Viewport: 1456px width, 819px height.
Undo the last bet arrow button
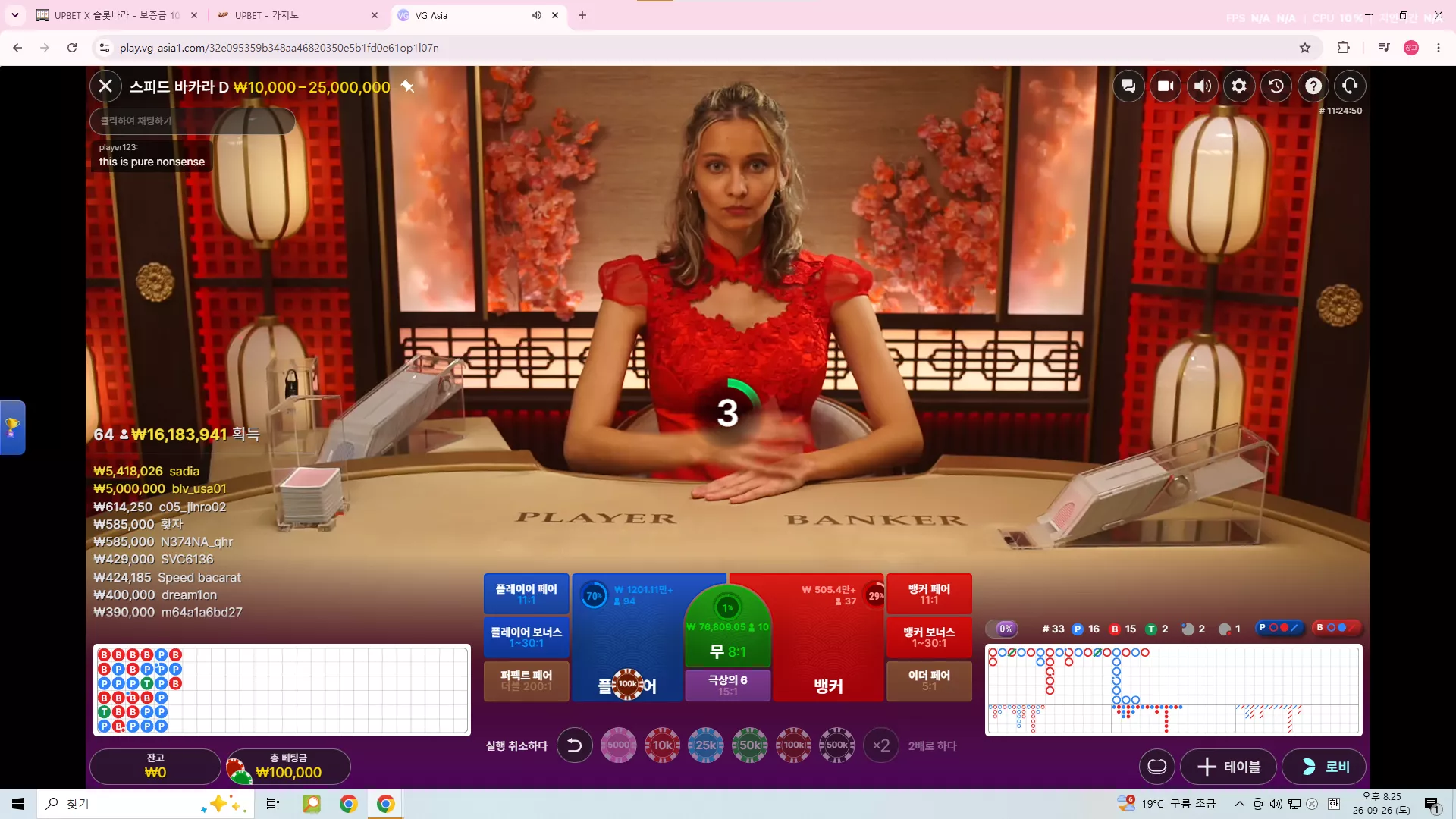(575, 745)
